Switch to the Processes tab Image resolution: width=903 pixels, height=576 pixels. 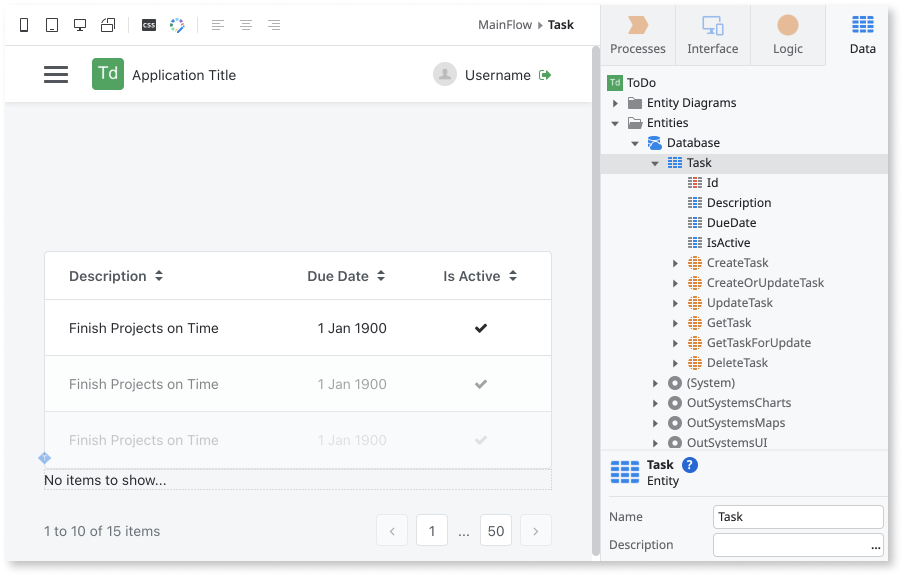(x=638, y=35)
